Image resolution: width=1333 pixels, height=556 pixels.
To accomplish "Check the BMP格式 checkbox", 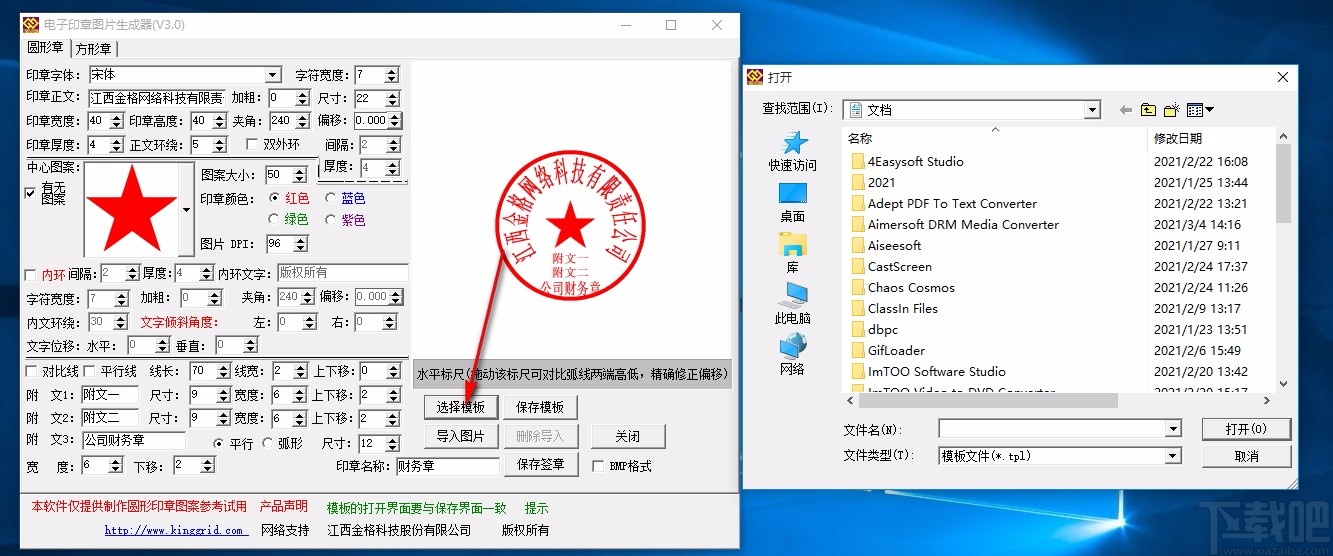I will point(598,466).
